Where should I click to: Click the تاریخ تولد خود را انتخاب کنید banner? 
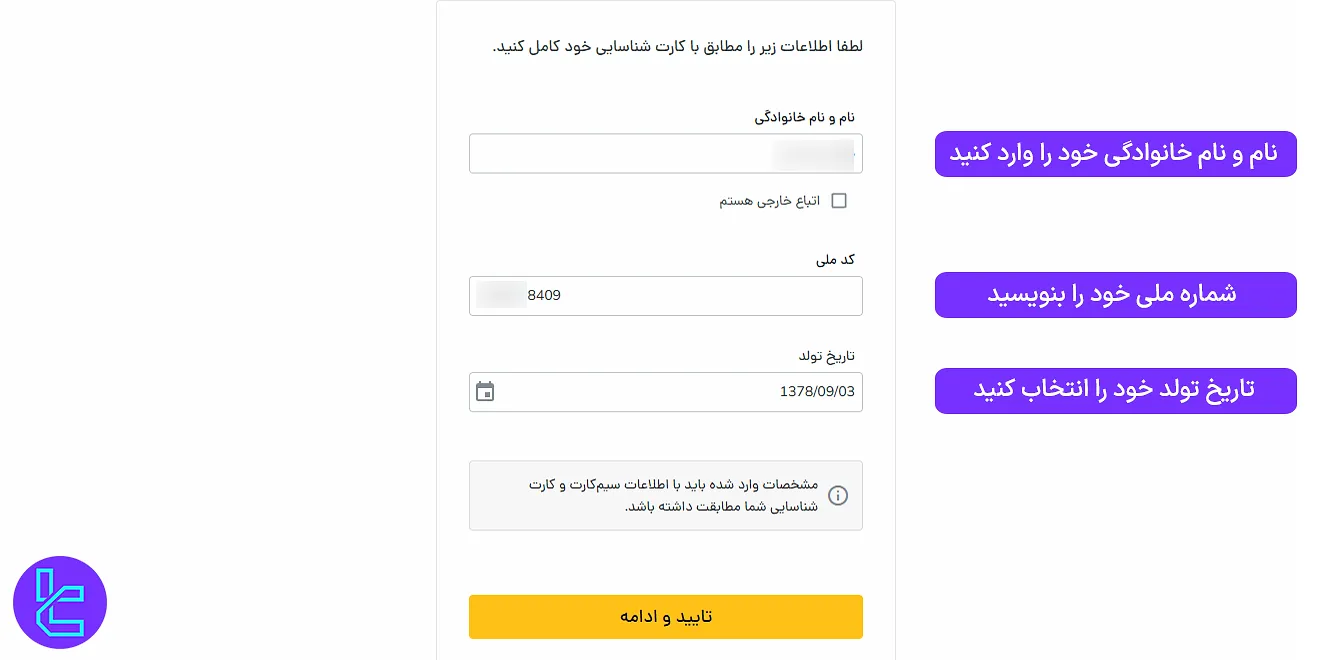1115,390
